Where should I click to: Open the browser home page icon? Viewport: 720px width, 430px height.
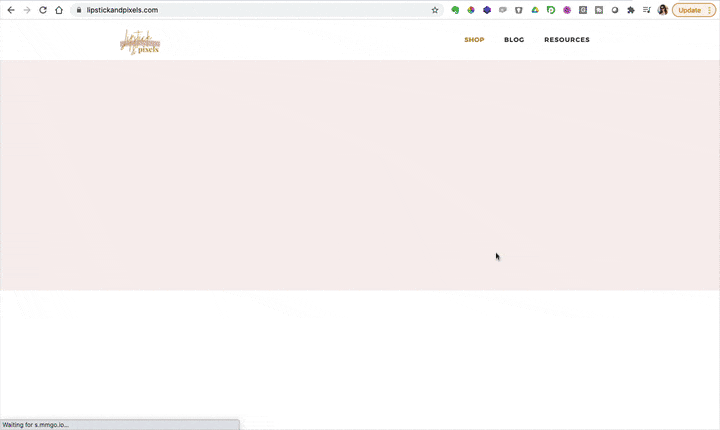59,10
